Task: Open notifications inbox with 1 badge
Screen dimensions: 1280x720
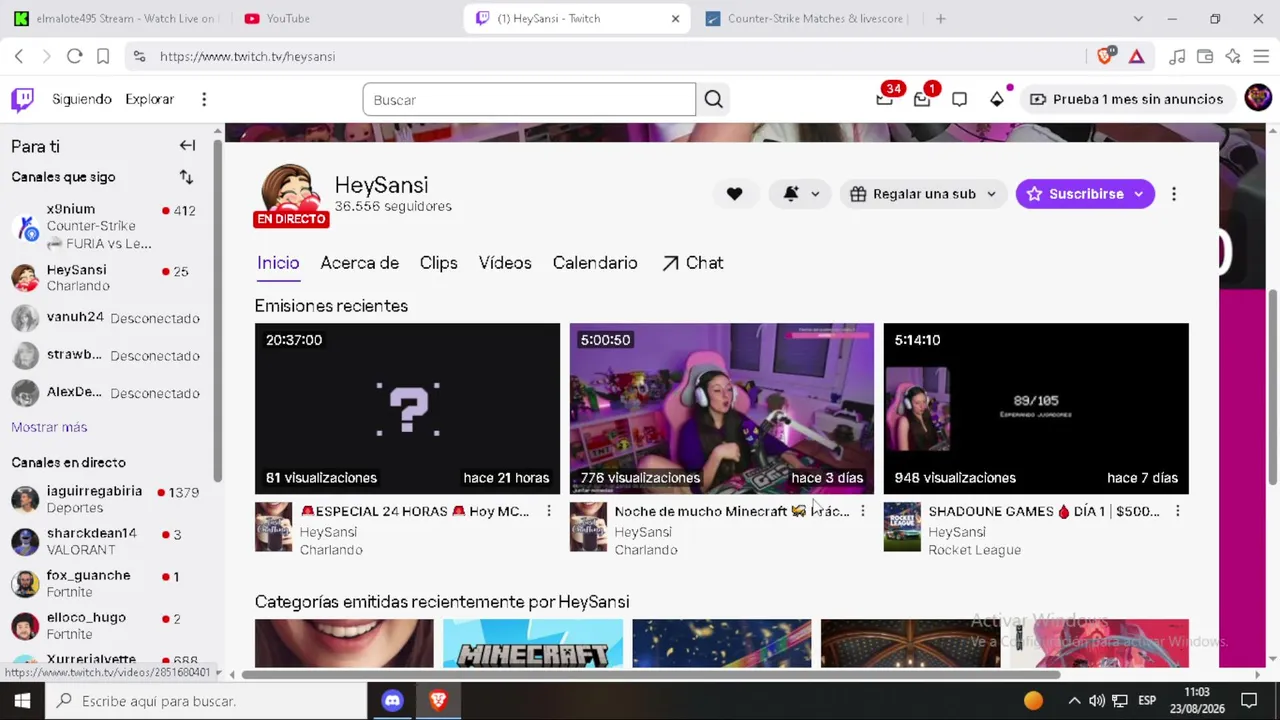Action: [922, 99]
